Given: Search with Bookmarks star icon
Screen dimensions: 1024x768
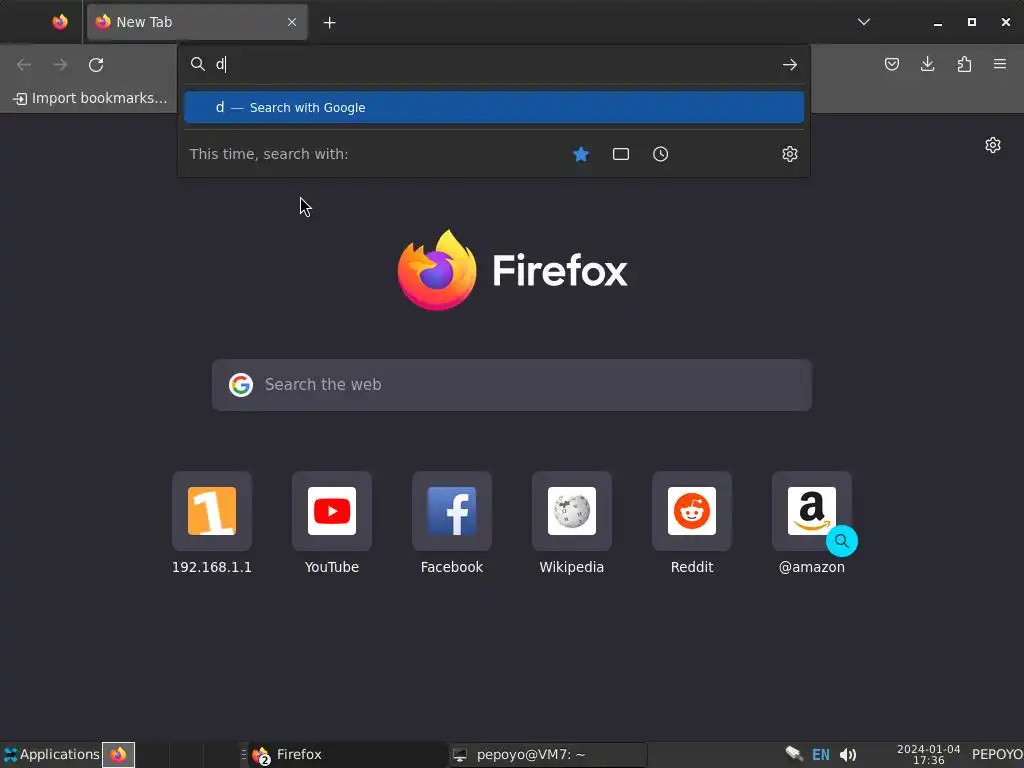Looking at the screenshot, I should click(x=581, y=154).
